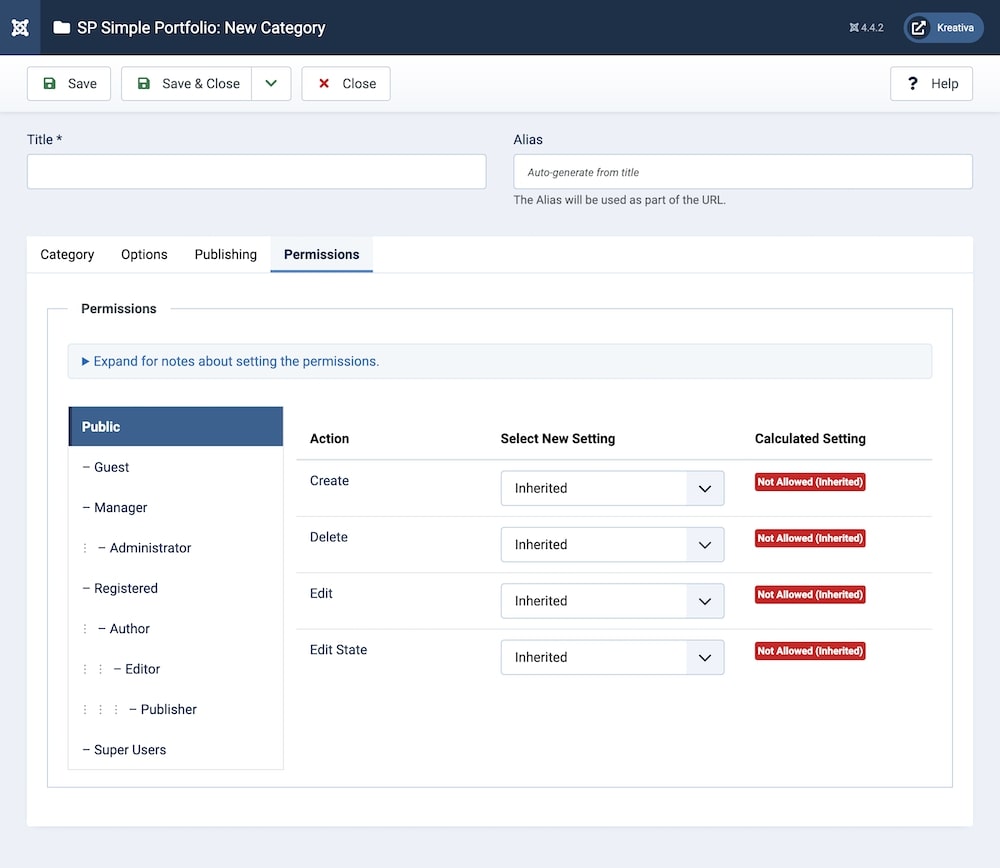Select the Super Users group

pyautogui.click(x=130, y=750)
